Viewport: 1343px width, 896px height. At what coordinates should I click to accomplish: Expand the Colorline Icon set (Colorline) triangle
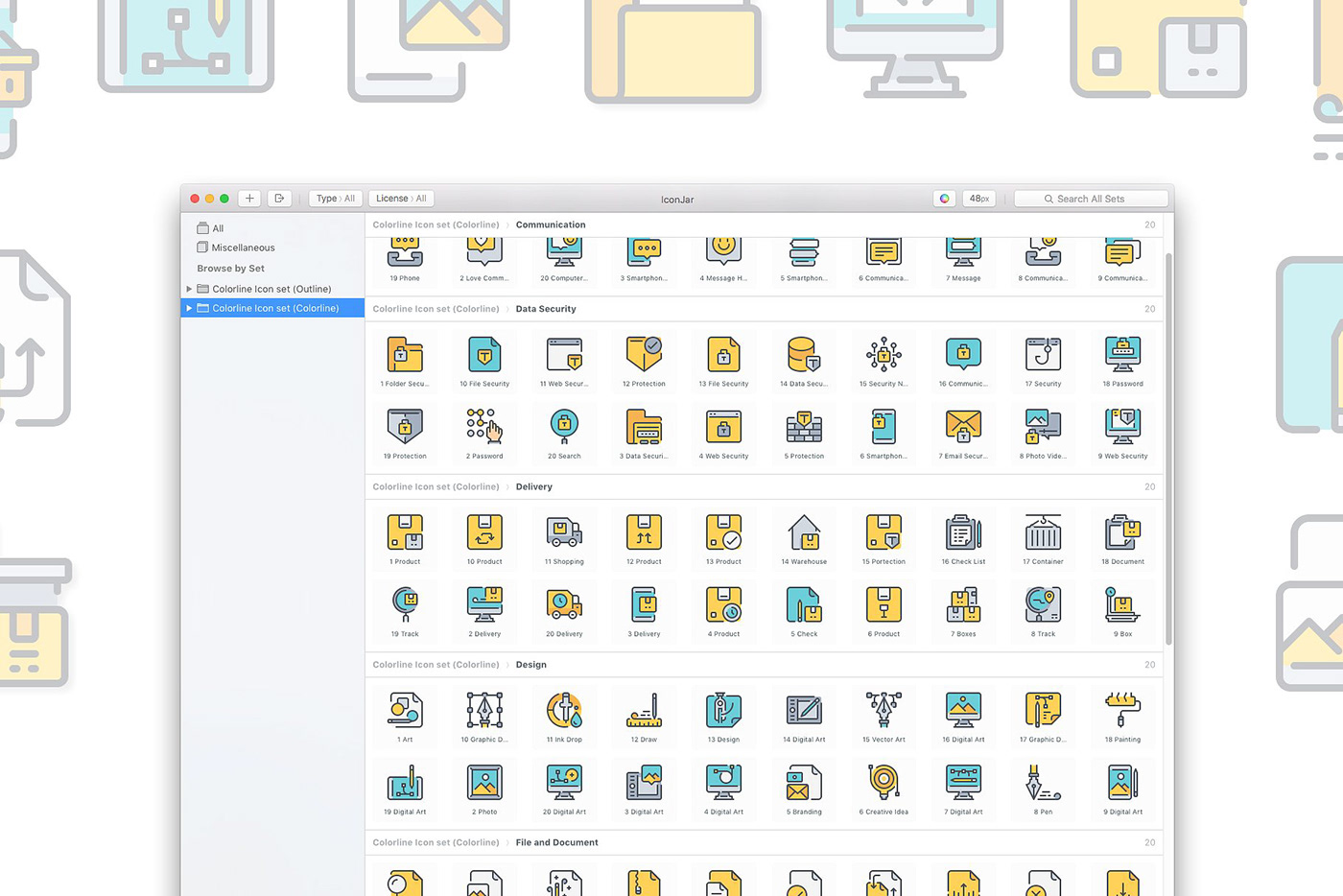click(x=189, y=308)
